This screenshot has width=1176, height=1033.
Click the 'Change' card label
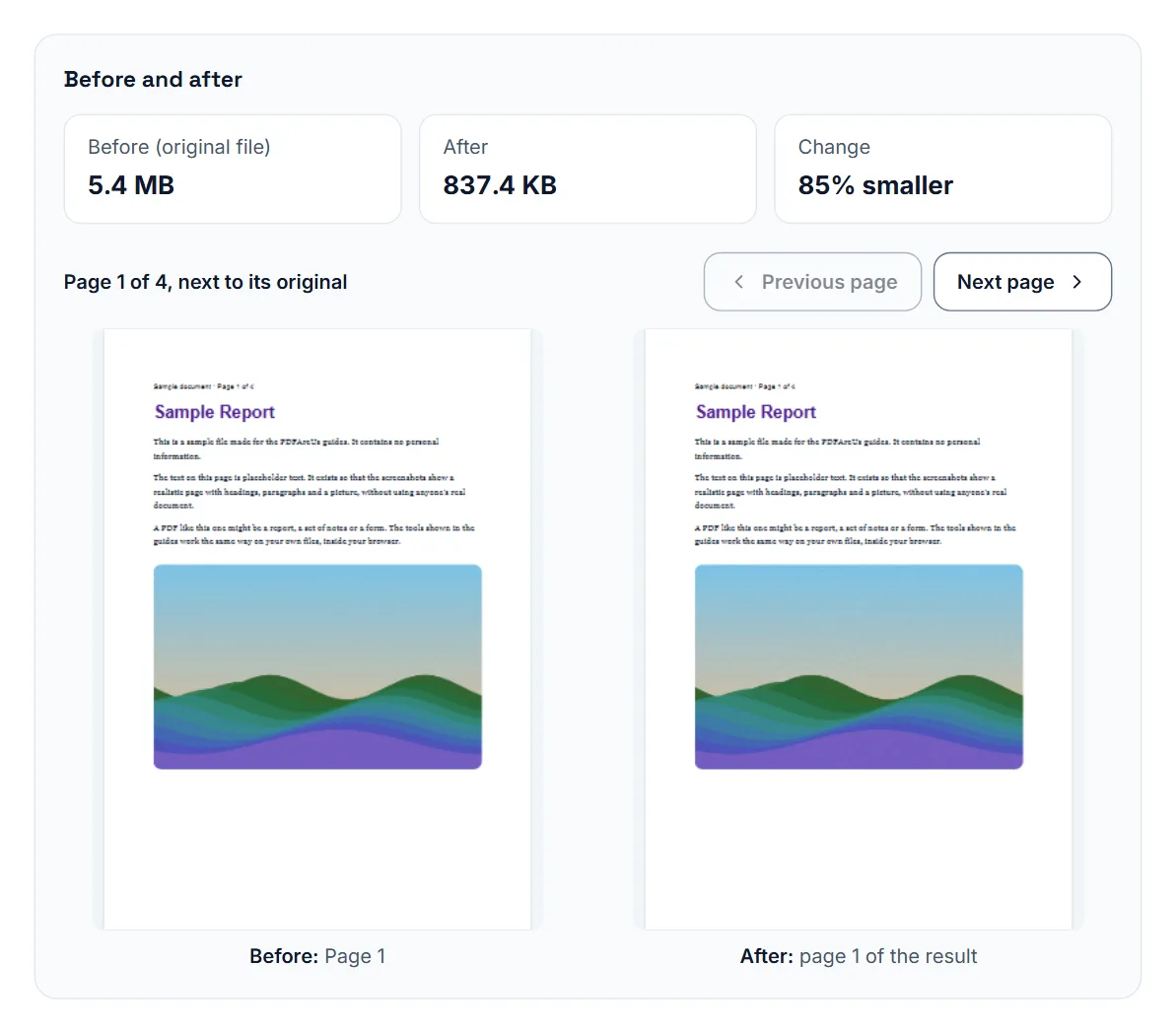[x=834, y=147]
